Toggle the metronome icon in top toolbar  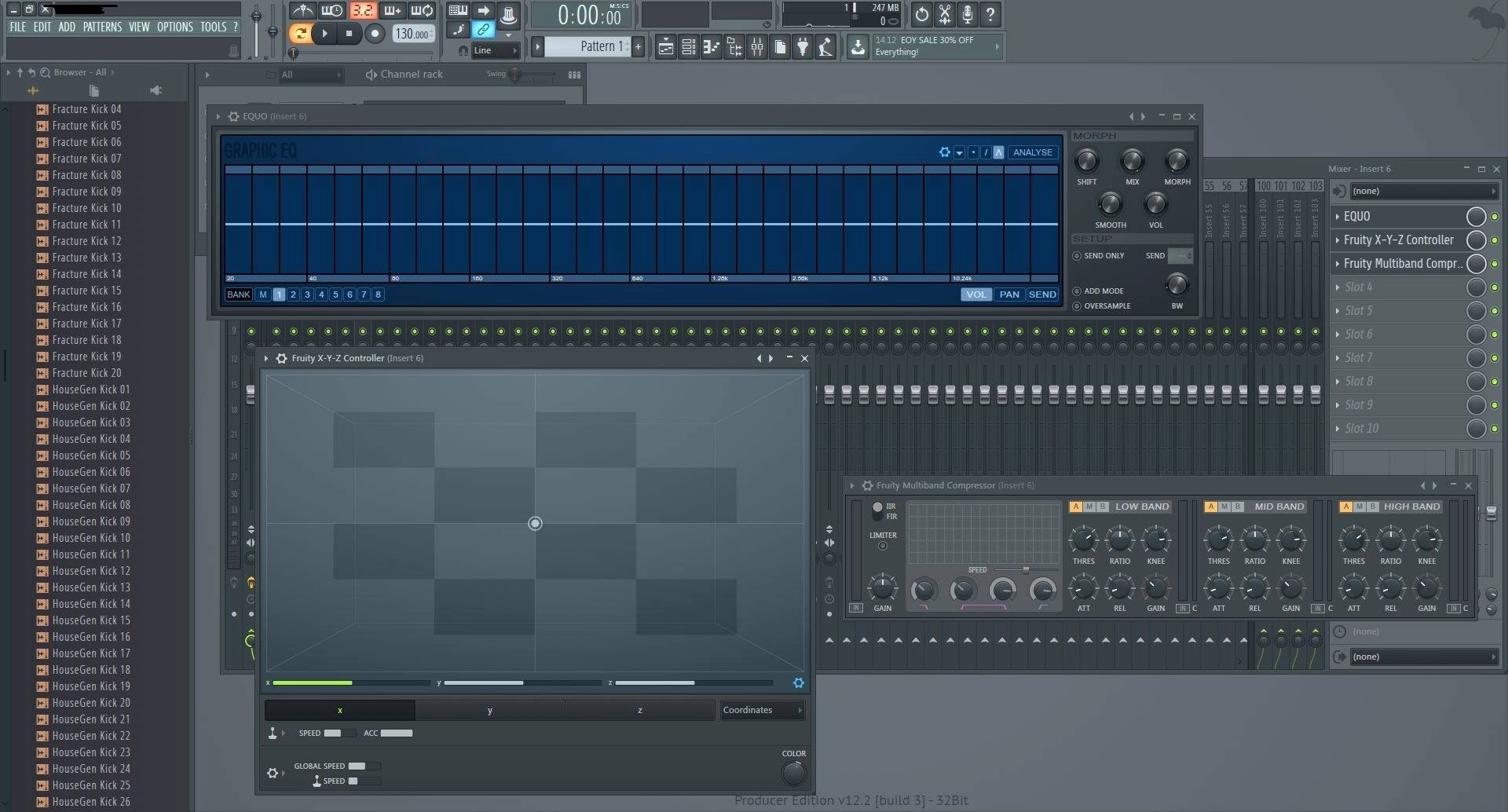[x=302, y=11]
